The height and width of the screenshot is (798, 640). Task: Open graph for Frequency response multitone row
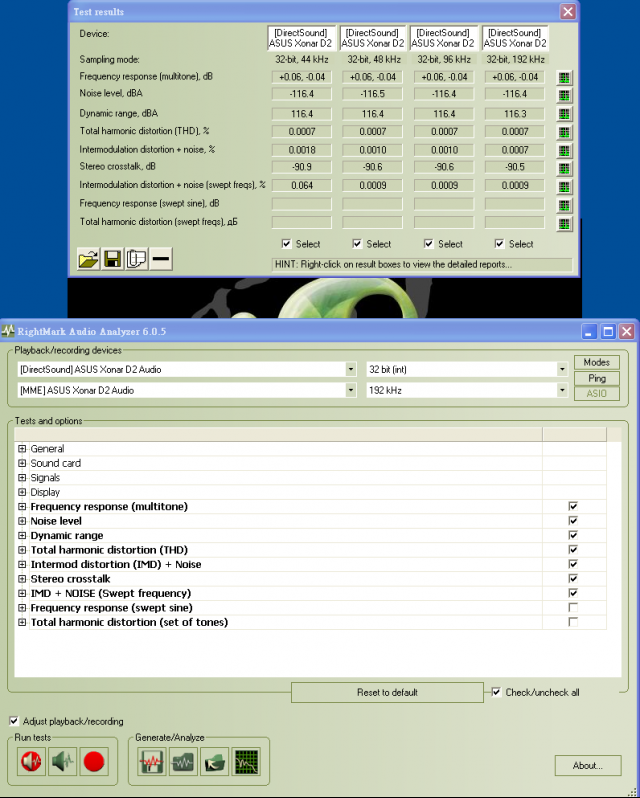pyautogui.click(x=564, y=77)
